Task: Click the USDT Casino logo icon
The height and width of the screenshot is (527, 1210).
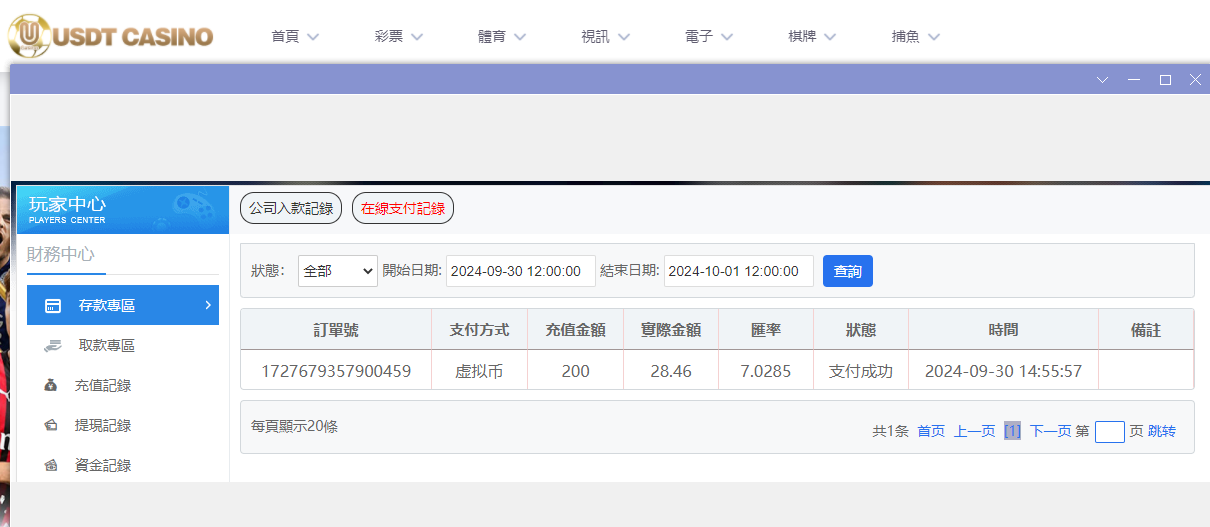Action: click(x=30, y=35)
